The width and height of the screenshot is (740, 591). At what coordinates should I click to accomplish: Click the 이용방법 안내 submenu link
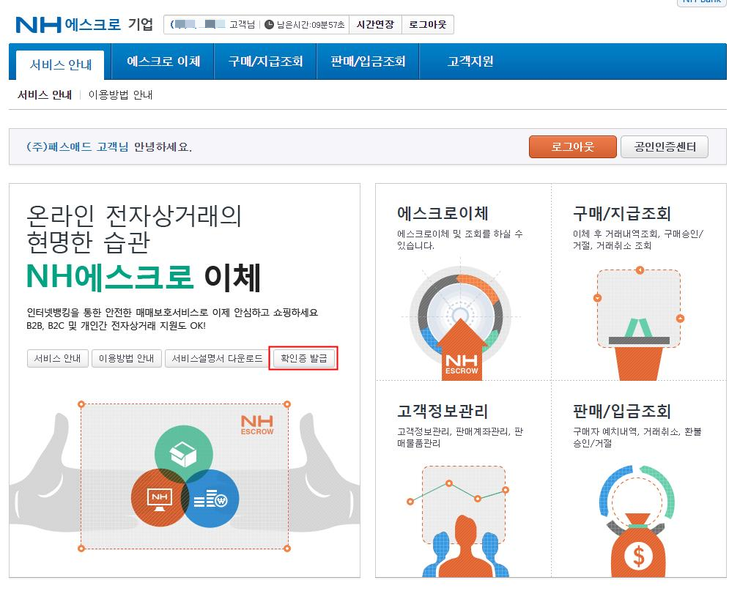pyautogui.click(x=120, y=95)
